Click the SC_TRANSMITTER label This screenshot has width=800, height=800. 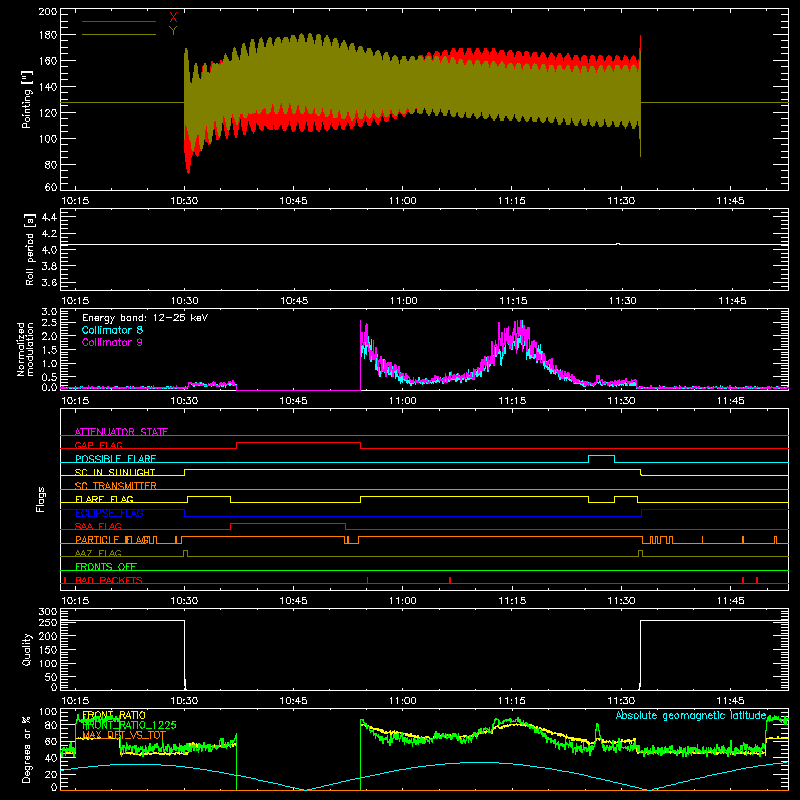pos(116,485)
